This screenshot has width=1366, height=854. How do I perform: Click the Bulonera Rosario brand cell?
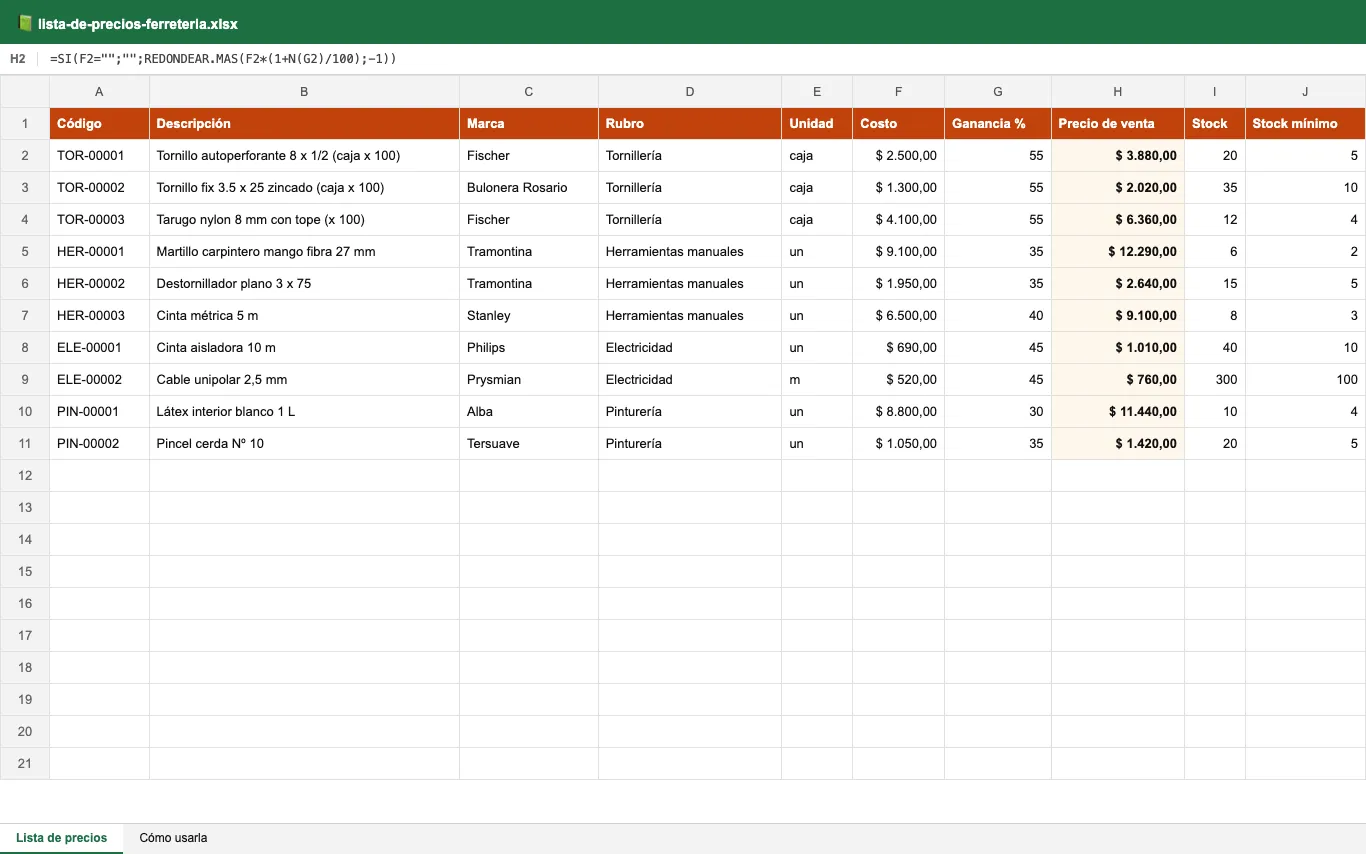[529, 188]
